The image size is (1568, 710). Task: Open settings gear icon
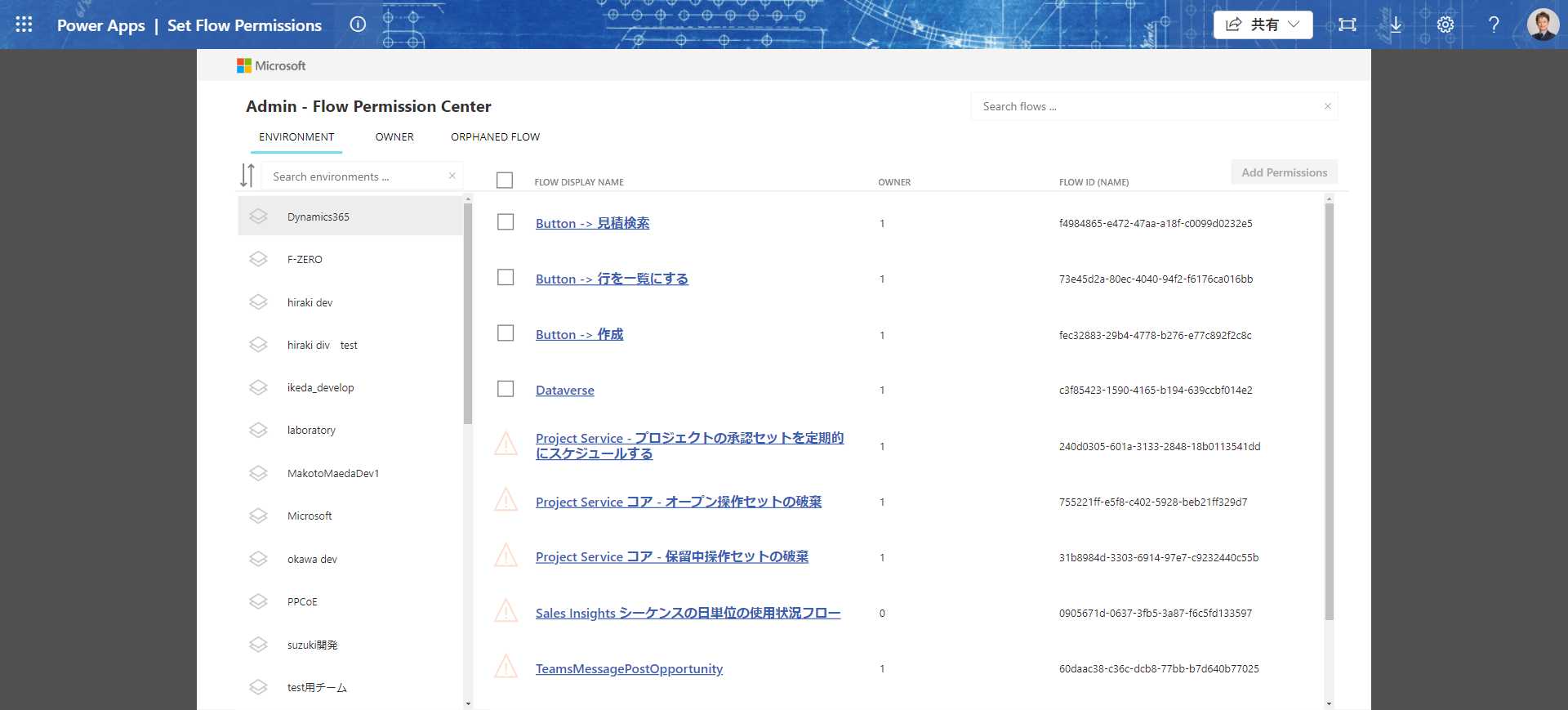pos(1445,25)
